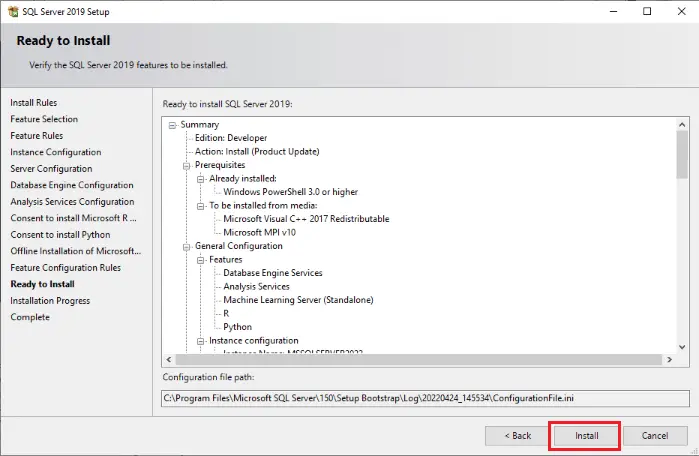Maximize the setup window

(647, 11)
